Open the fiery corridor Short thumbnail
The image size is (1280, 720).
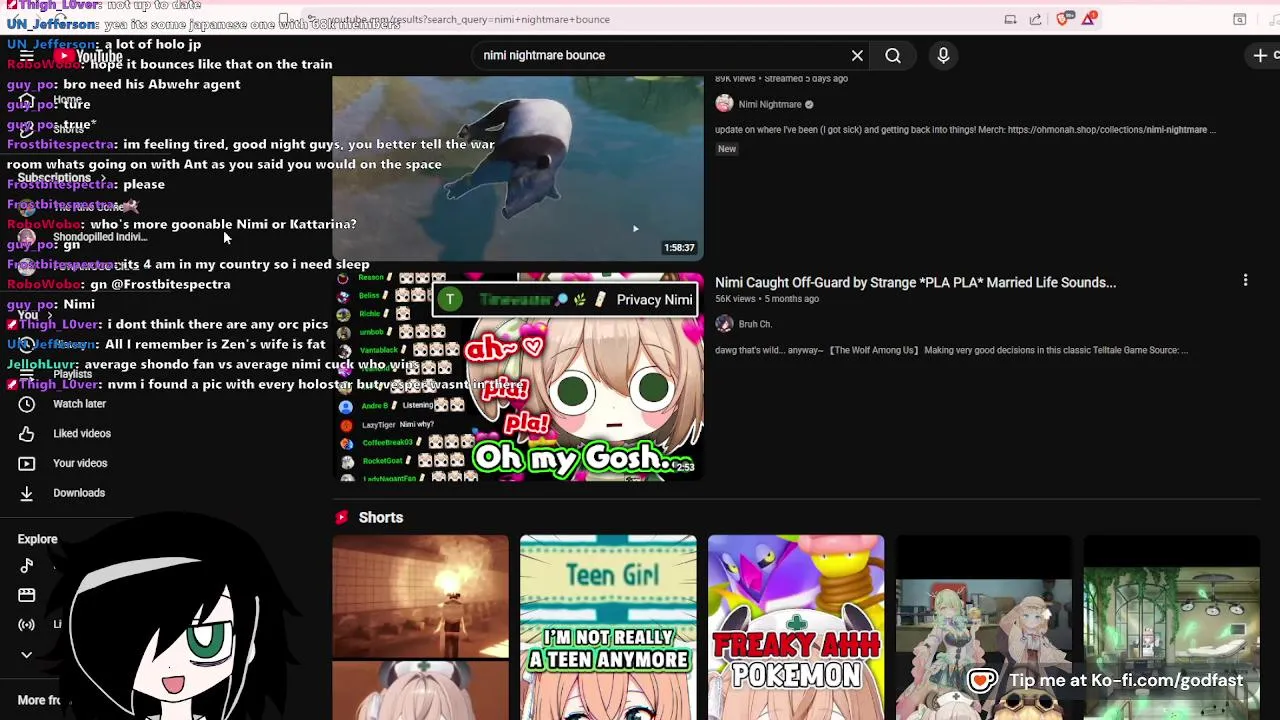421,627
